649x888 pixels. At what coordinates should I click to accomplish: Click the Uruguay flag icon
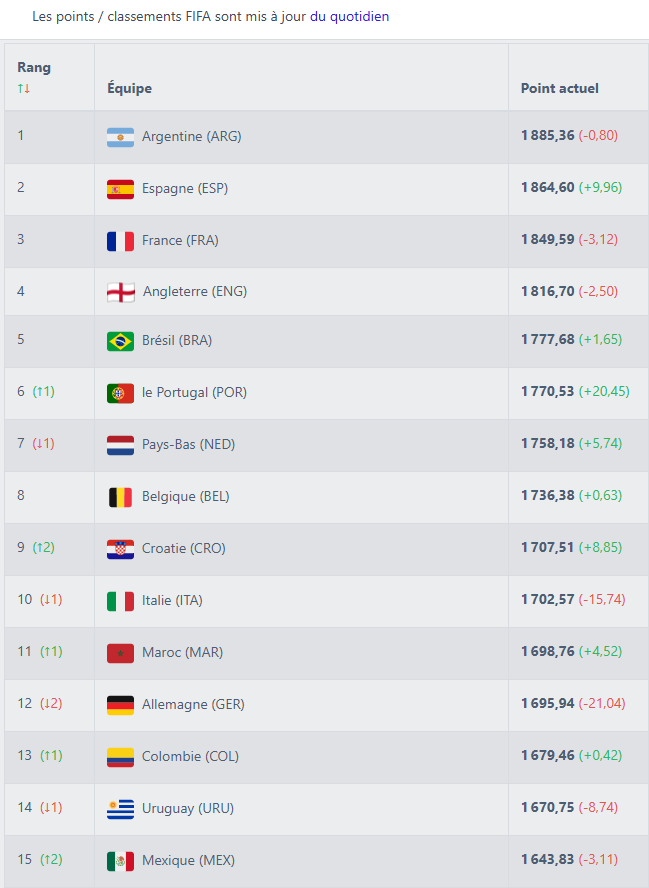pyautogui.click(x=120, y=809)
